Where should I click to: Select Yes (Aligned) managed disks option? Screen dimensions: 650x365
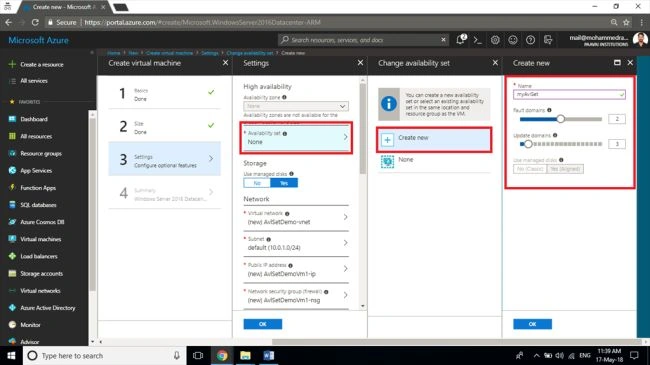pyautogui.click(x=565, y=169)
